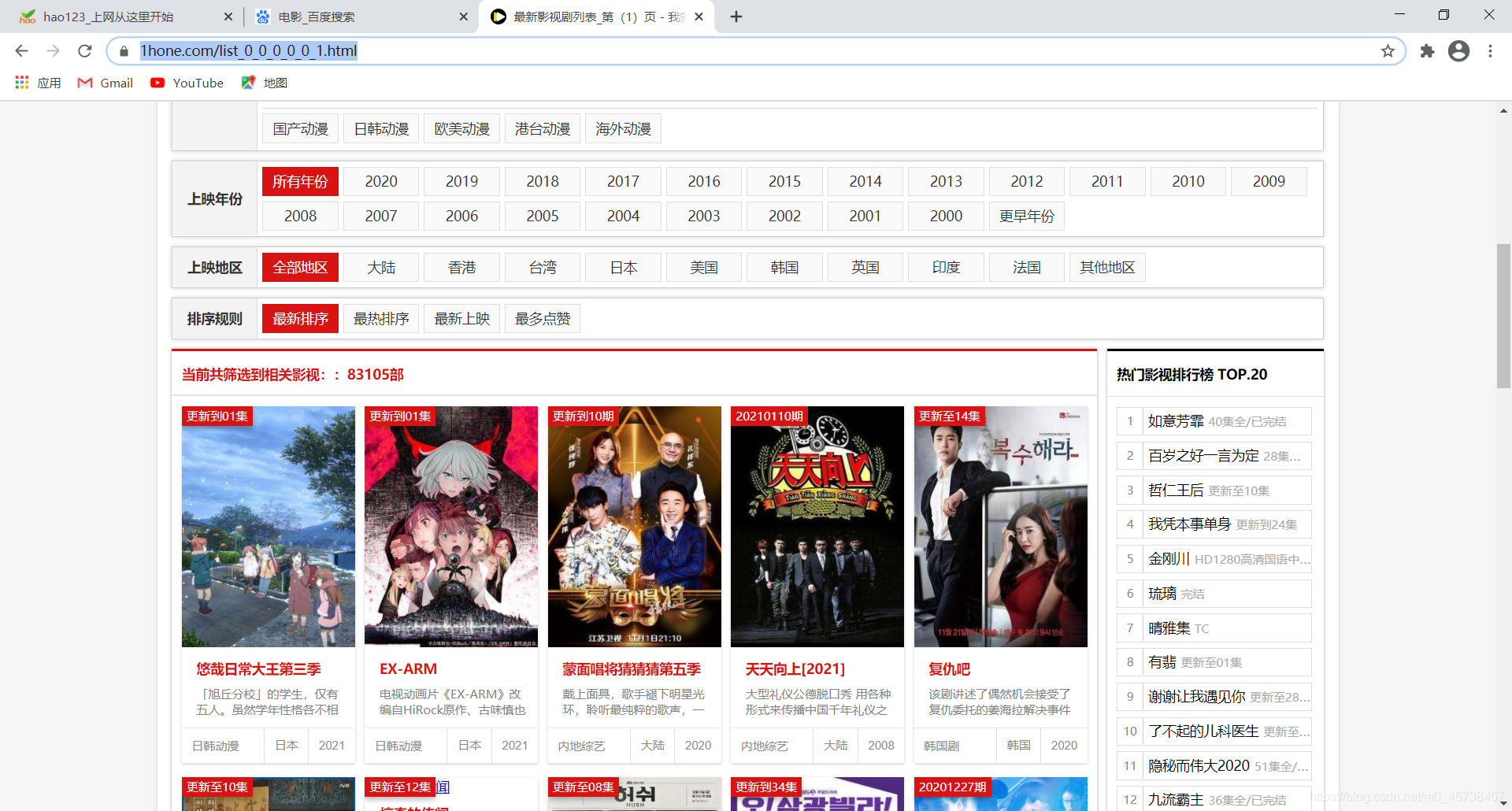Open 复仇吧 poster image
This screenshot has height=811, width=1512.
click(x=1001, y=527)
